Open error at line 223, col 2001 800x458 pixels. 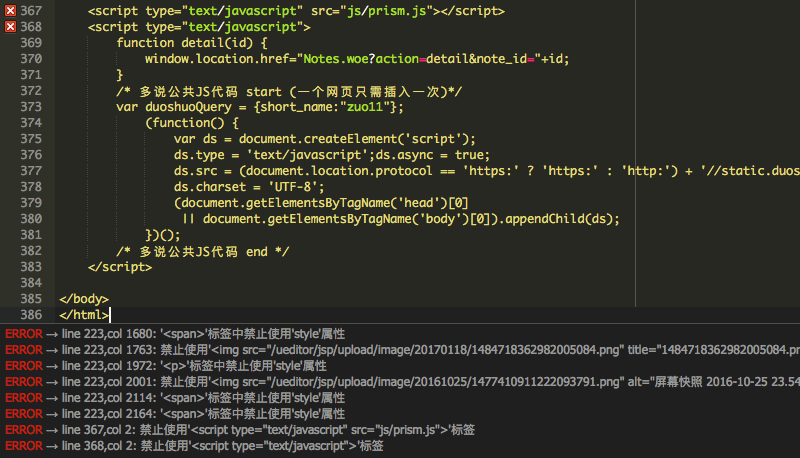tap(402, 381)
